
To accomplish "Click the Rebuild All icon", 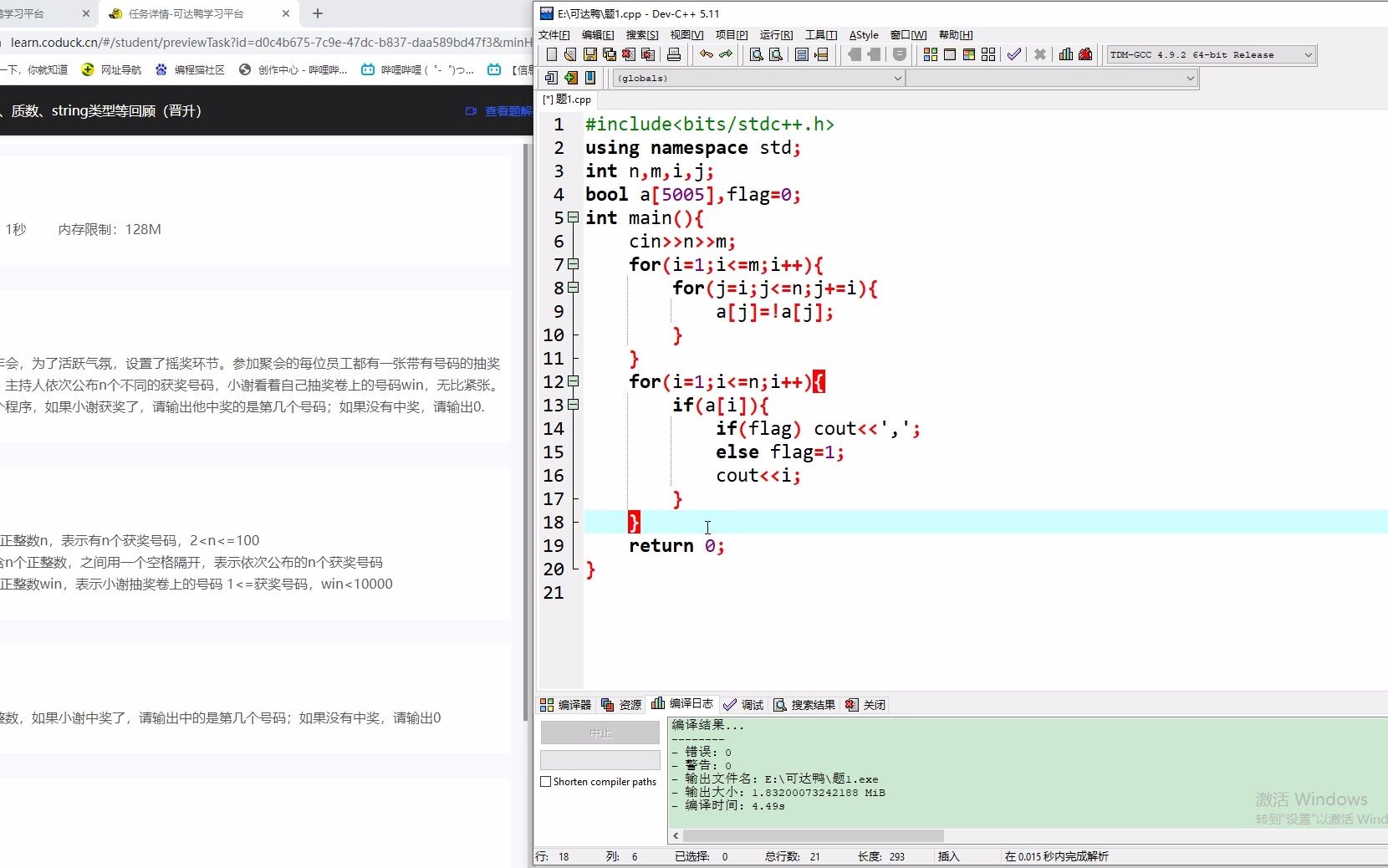I will coord(988,54).
